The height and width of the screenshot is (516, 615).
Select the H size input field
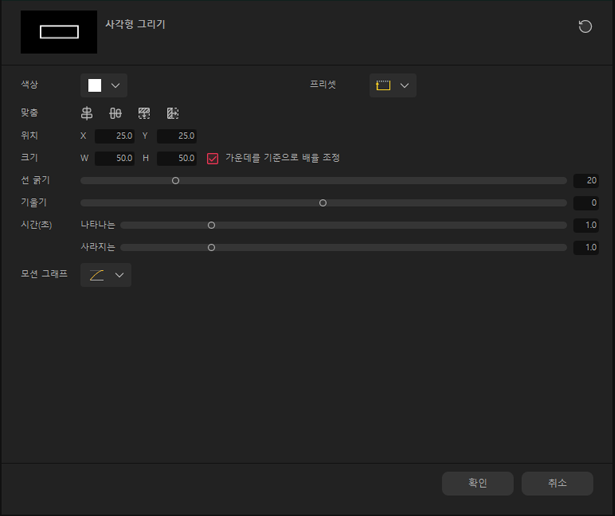(x=176, y=158)
